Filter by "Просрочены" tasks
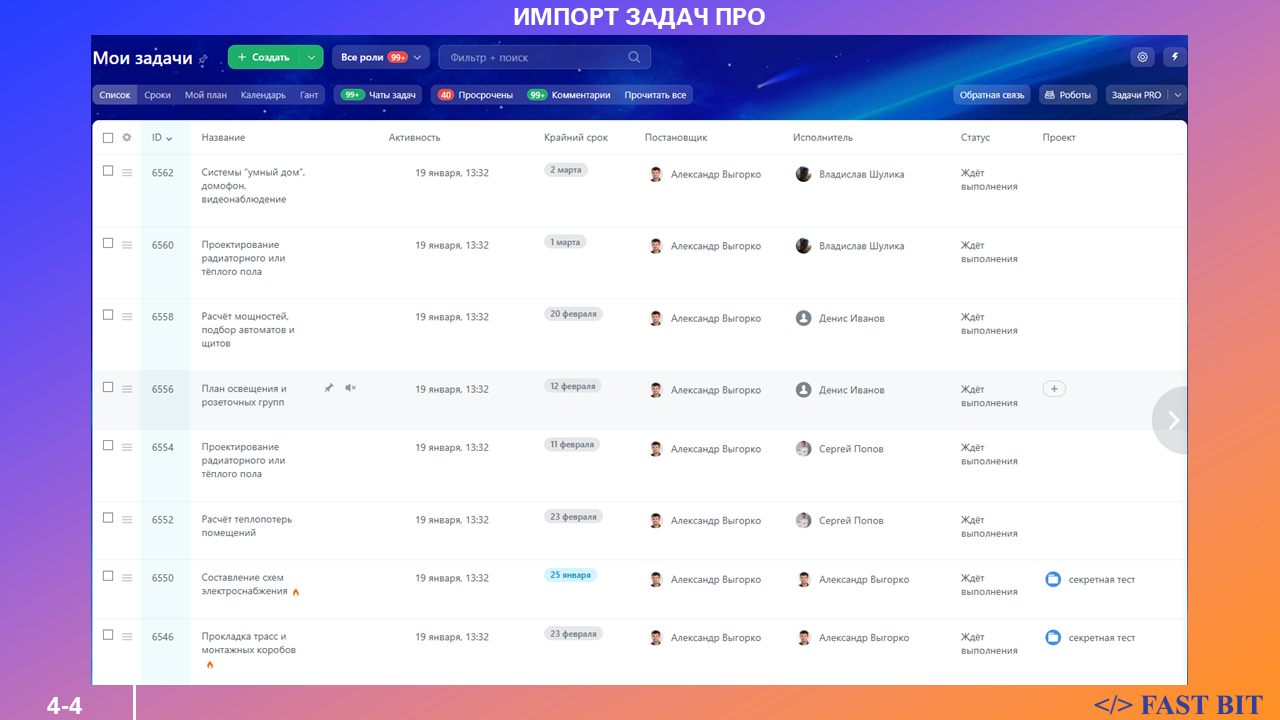 click(476, 95)
